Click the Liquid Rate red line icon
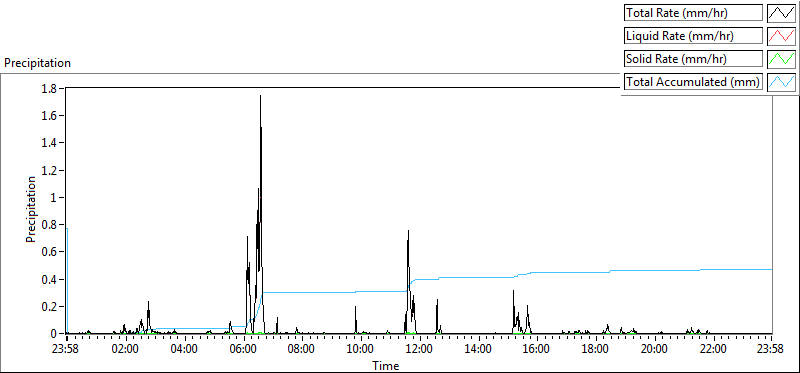The height and width of the screenshot is (373, 800). (x=782, y=36)
